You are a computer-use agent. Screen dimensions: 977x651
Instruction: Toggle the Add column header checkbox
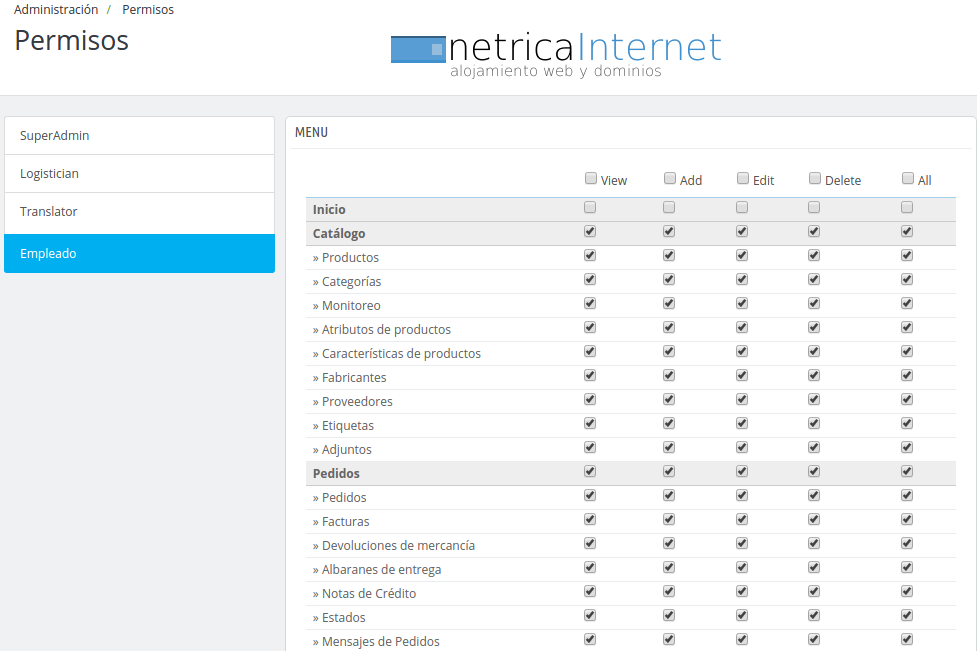point(670,179)
